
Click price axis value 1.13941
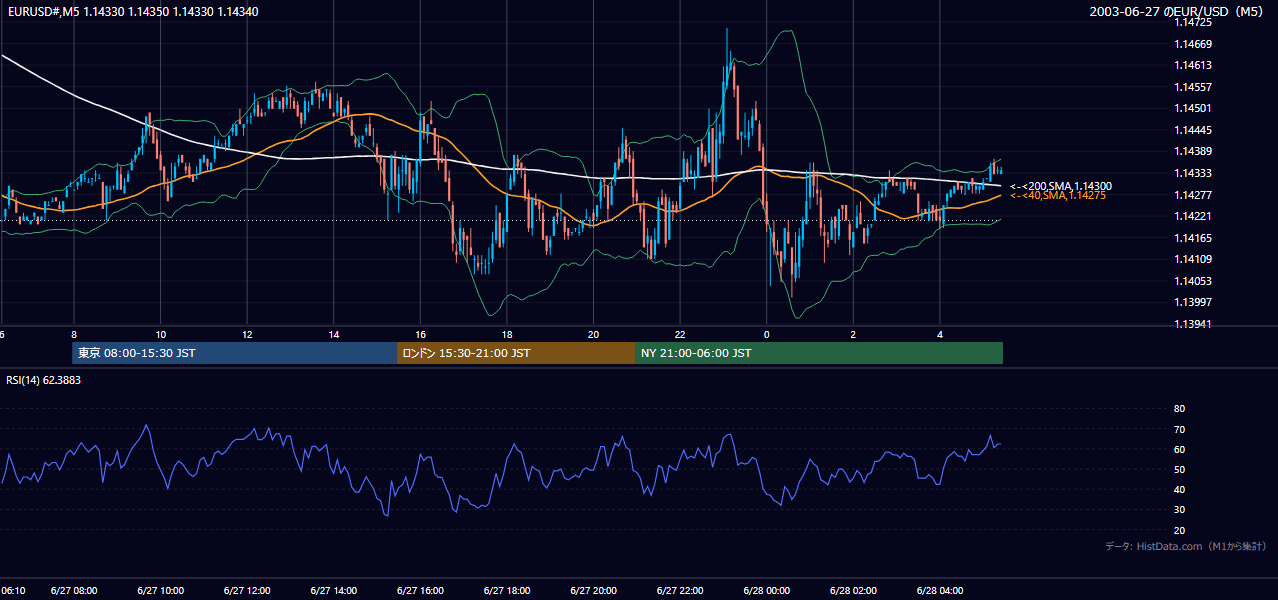coord(1192,324)
